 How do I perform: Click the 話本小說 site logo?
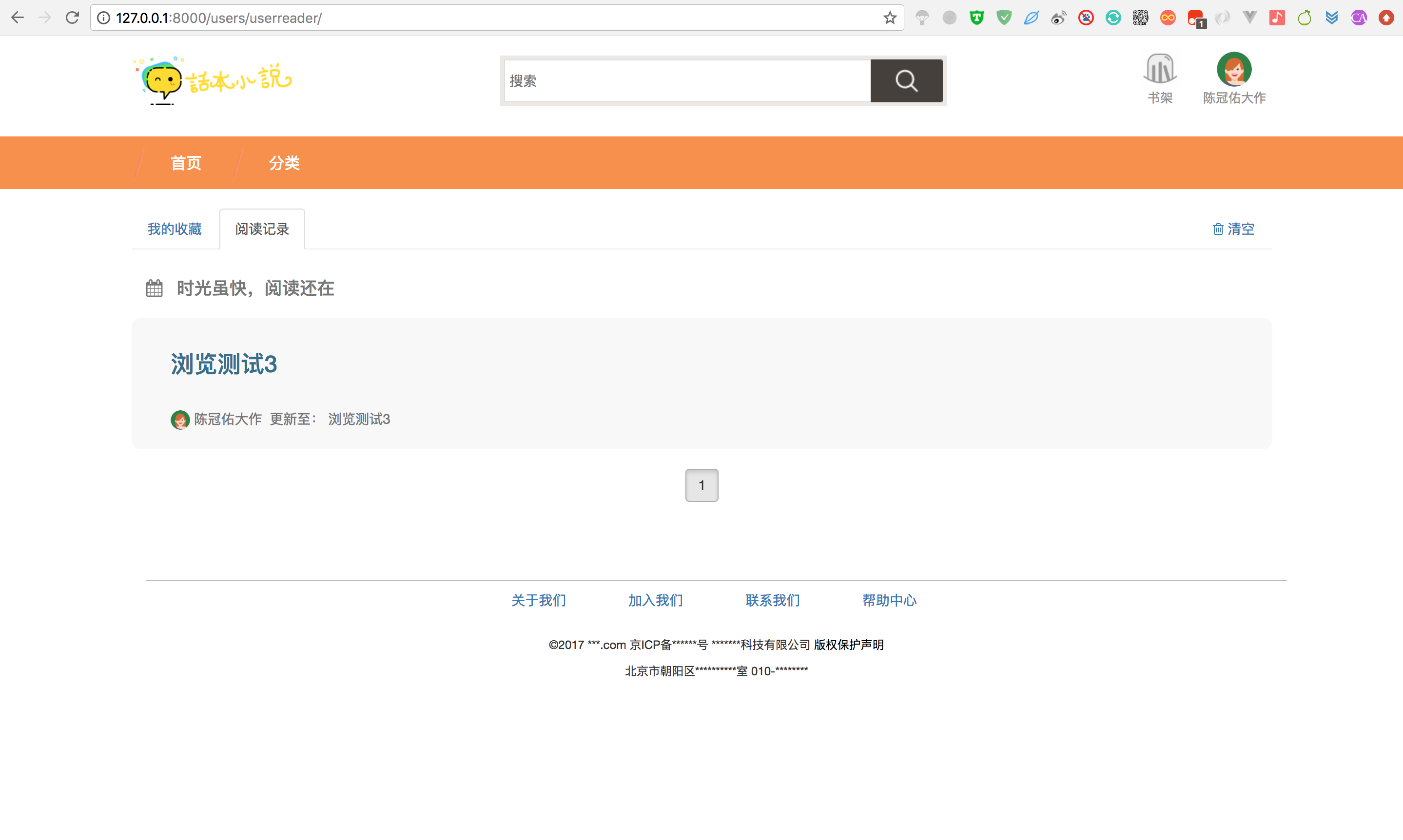click(214, 81)
